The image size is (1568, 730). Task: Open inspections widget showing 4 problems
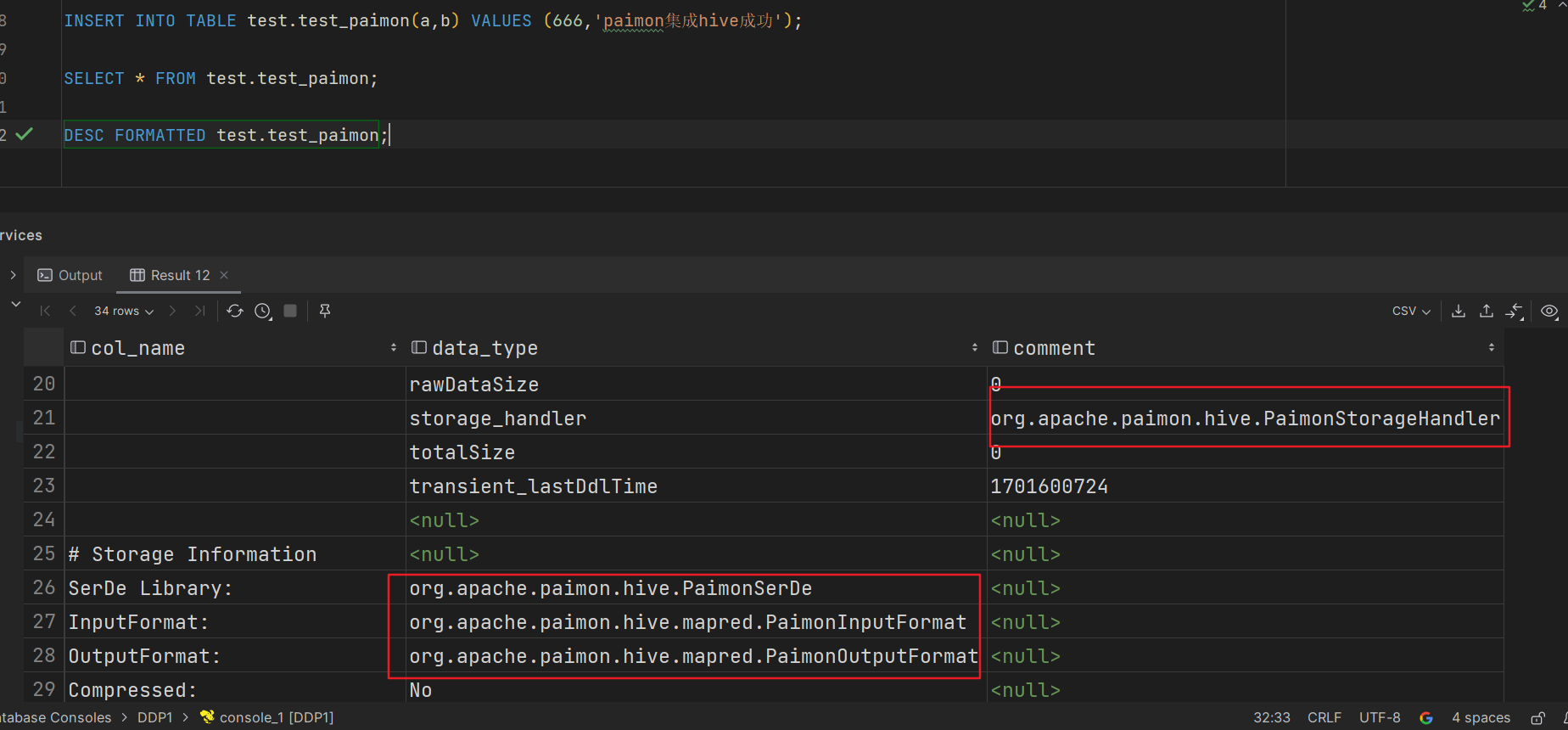click(x=1536, y=5)
